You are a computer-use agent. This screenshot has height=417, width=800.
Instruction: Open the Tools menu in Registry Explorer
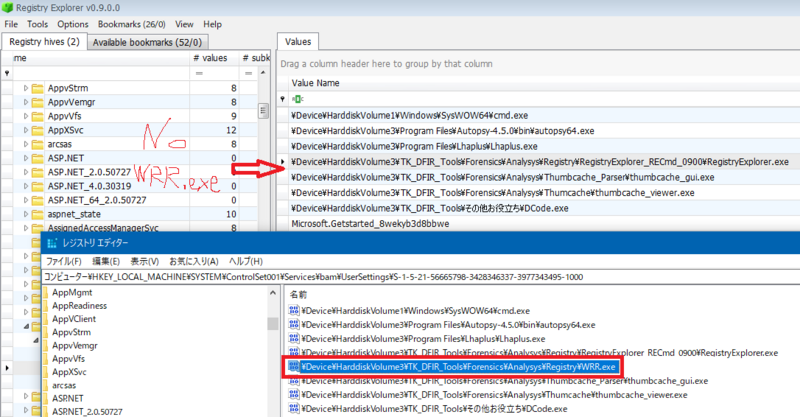(x=37, y=24)
